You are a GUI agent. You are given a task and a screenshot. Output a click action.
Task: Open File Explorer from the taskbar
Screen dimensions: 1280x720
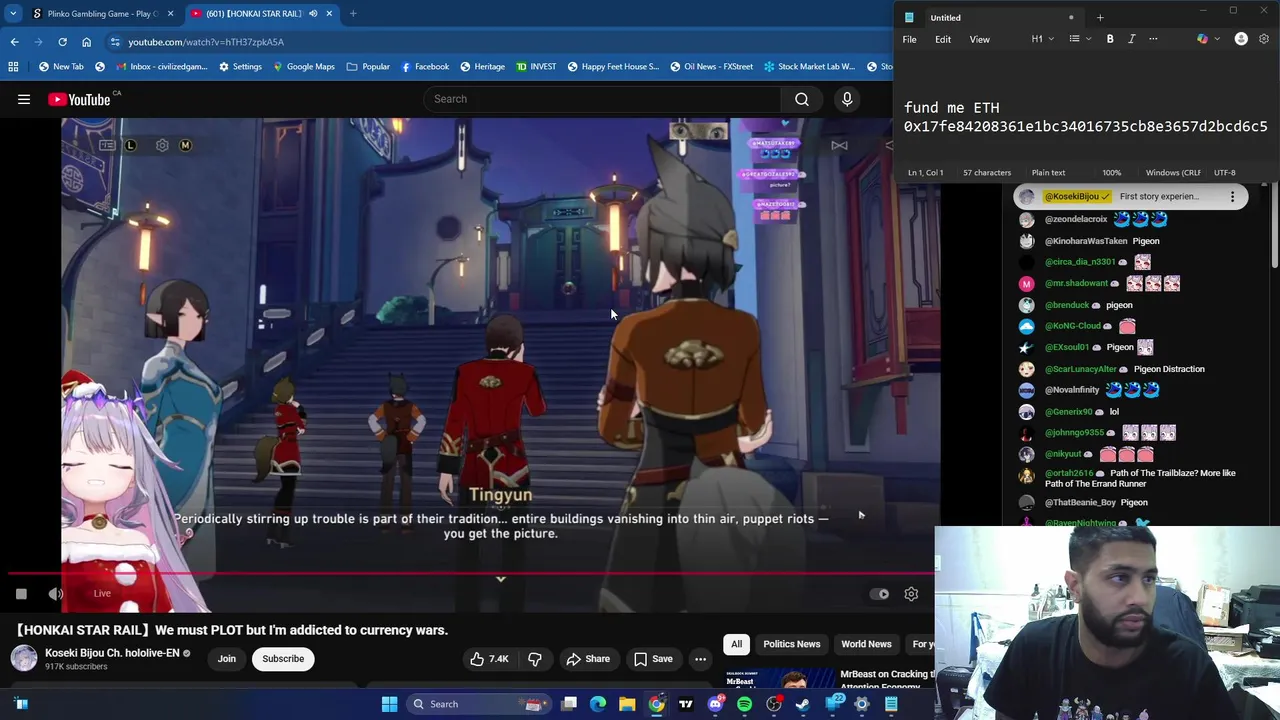tap(627, 704)
